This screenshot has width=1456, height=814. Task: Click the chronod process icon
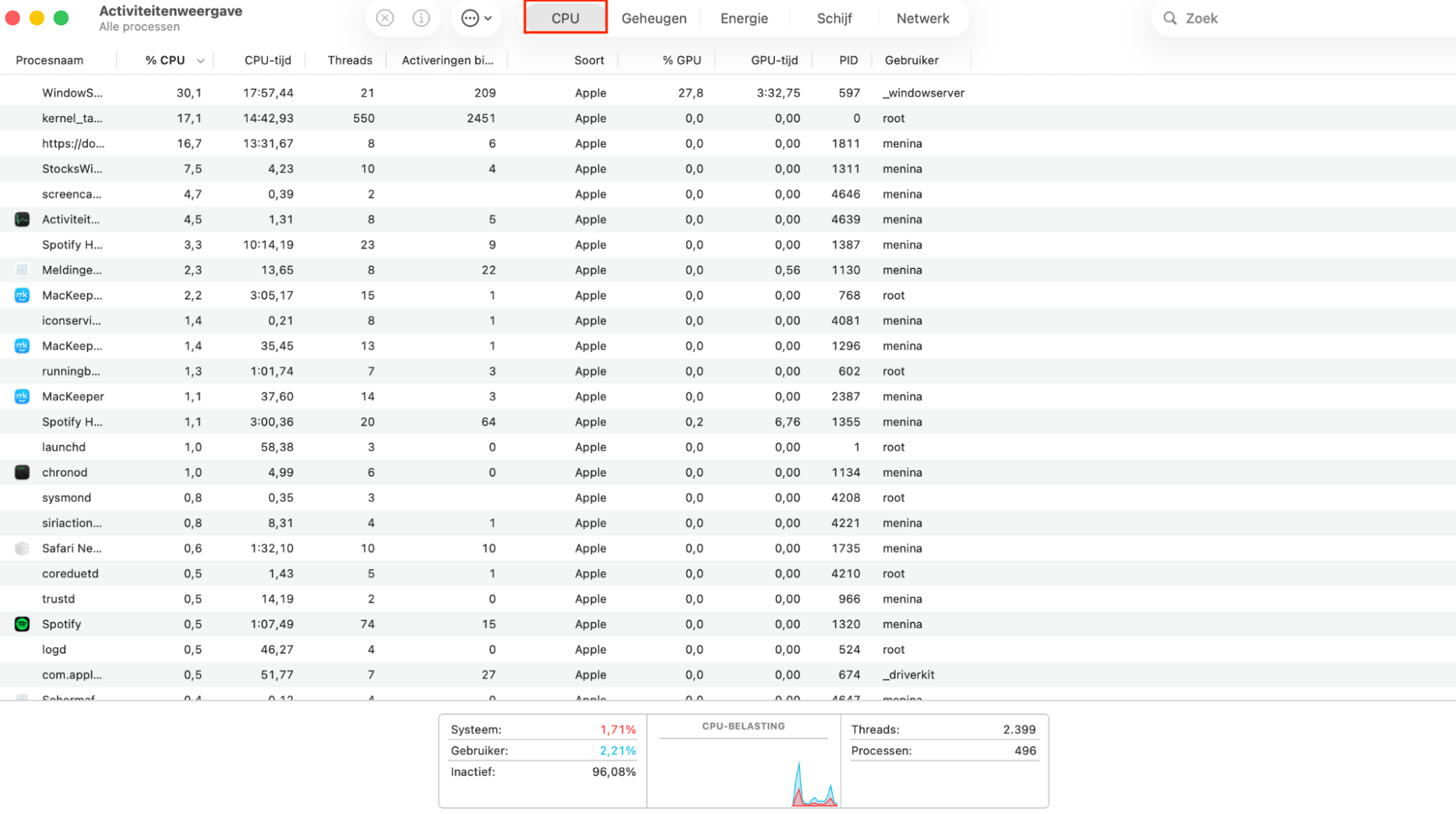(x=21, y=472)
